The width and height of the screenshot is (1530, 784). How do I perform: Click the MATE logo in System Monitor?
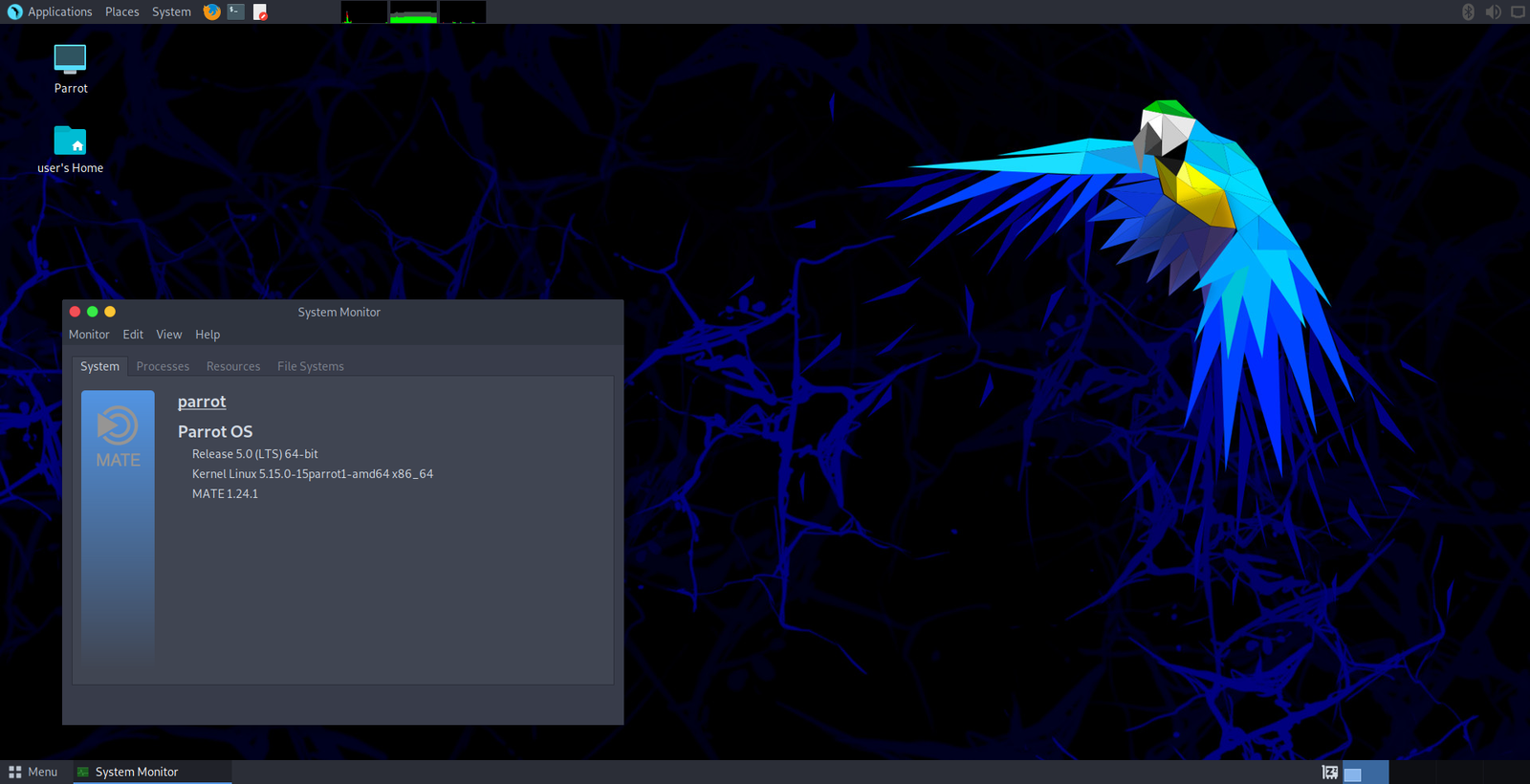[x=118, y=438]
